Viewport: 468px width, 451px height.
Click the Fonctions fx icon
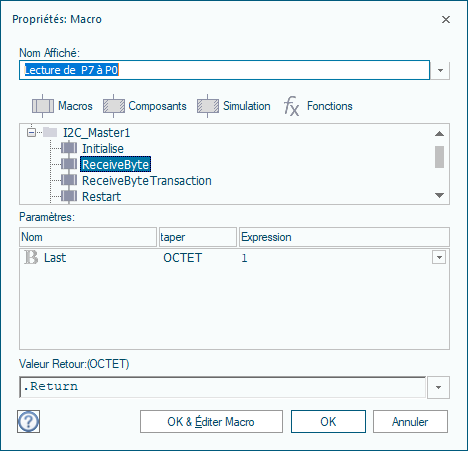[292, 106]
